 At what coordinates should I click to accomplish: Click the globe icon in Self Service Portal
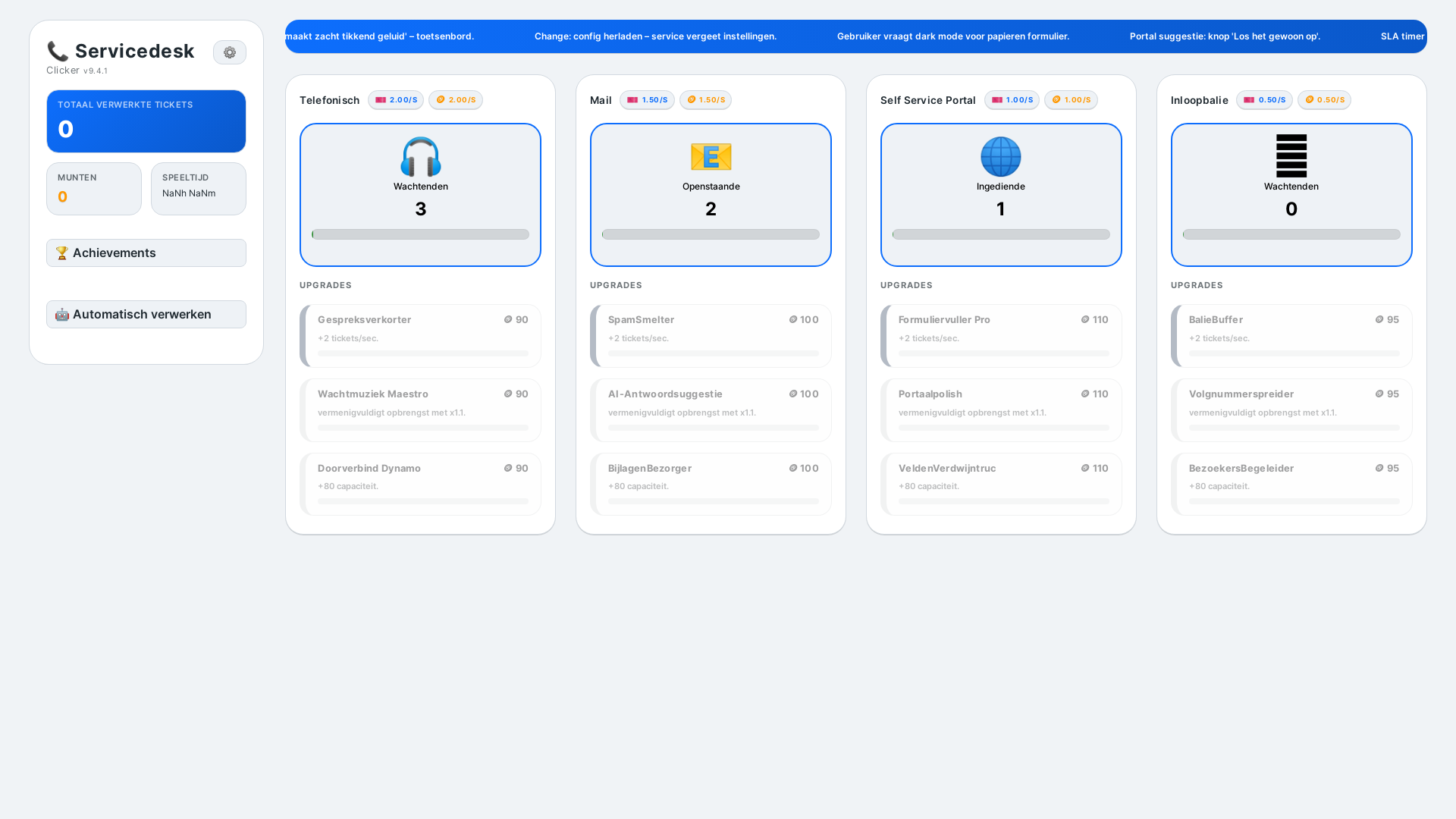[1001, 156]
